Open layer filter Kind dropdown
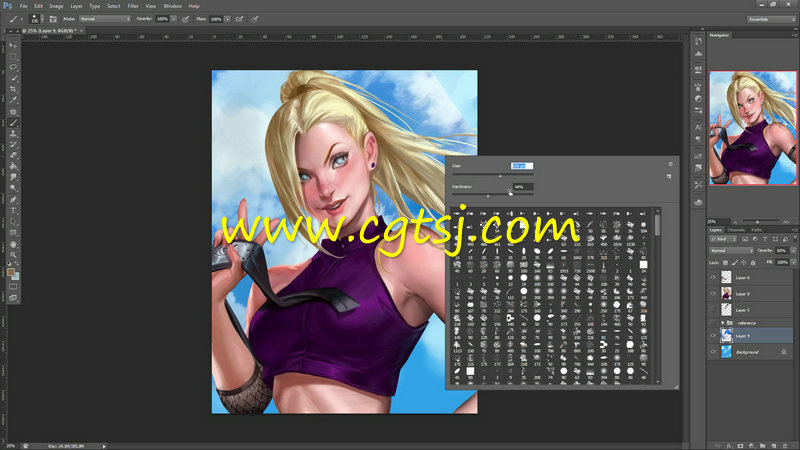The width and height of the screenshot is (800, 450). [722, 239]
